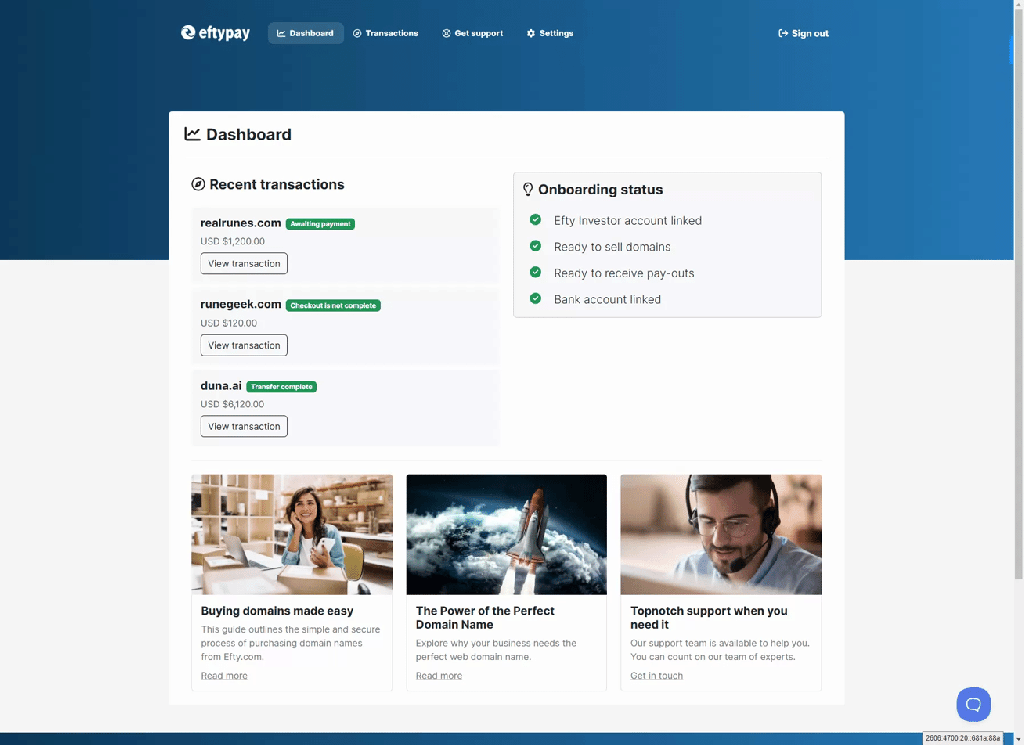Click the eftypay logo
This screenshot has height=745, width=1024.
pyautogui.click(x=215, y=33)
